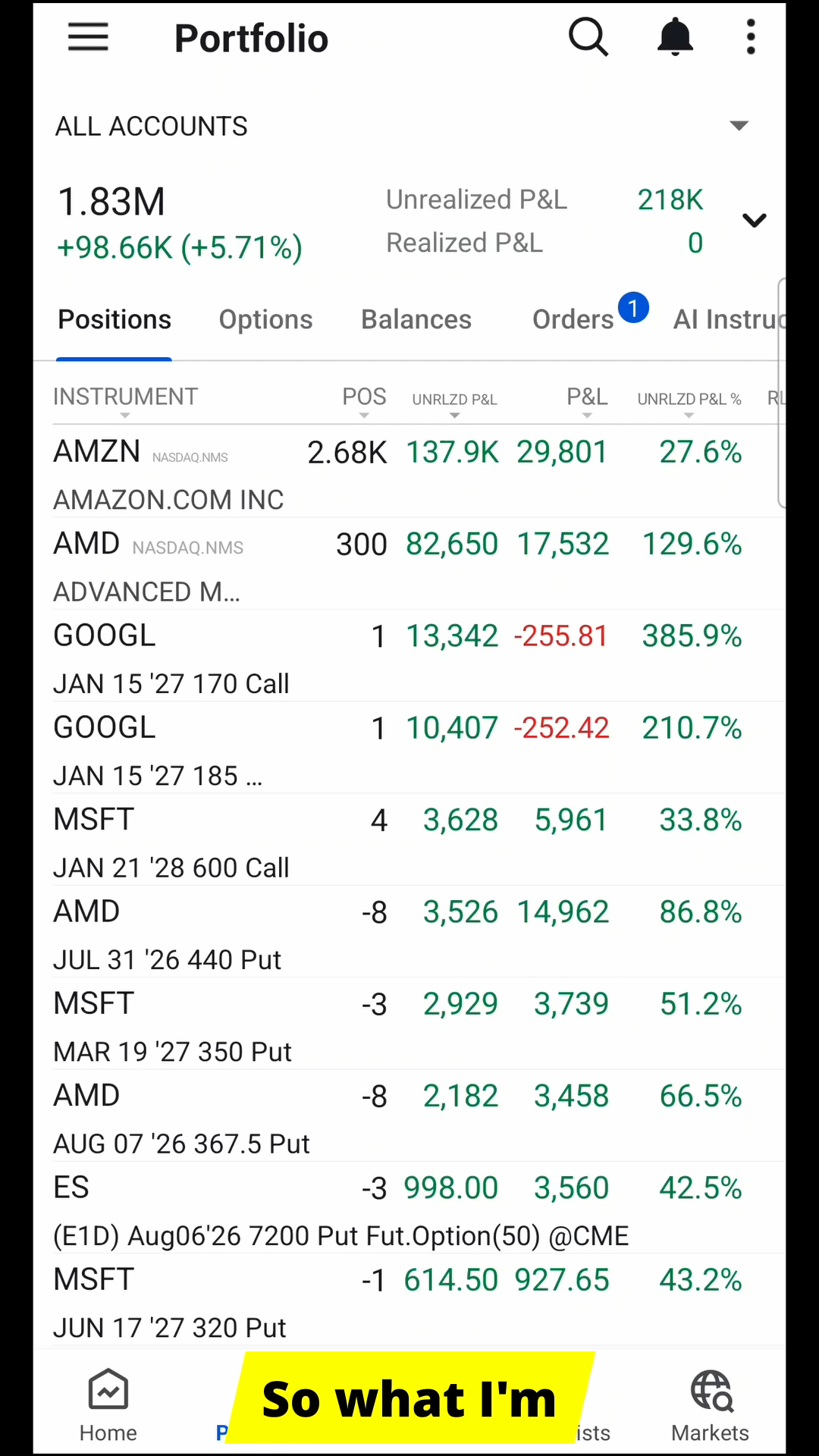
Task: Sort by UNRLZD P&L column
Action: pos(454,400)
